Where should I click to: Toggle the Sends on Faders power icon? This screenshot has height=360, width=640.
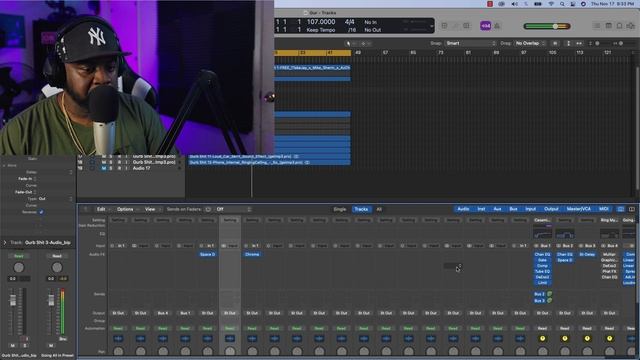(208, 209)
